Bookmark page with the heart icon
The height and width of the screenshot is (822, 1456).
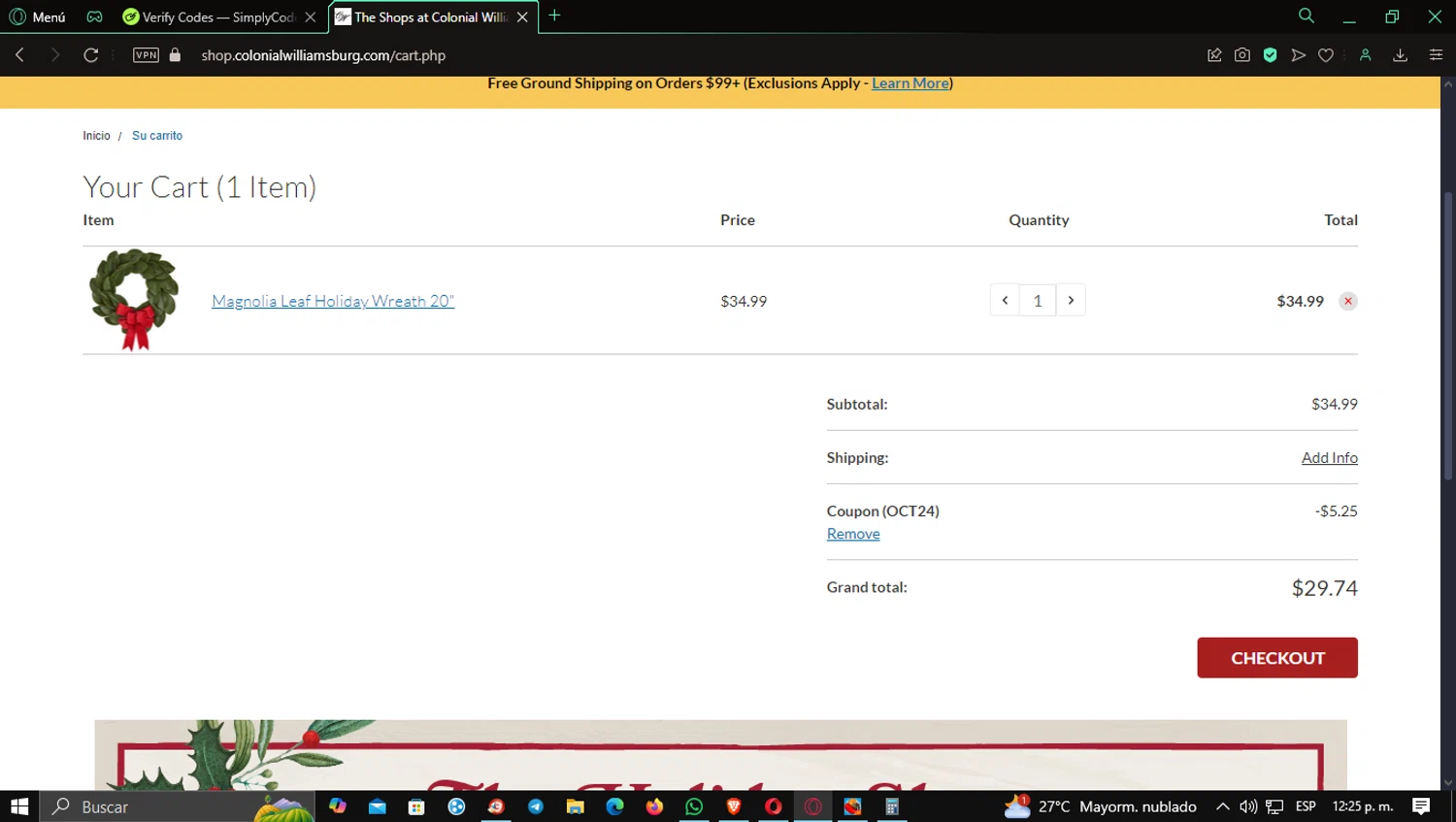click(1326, 55)
